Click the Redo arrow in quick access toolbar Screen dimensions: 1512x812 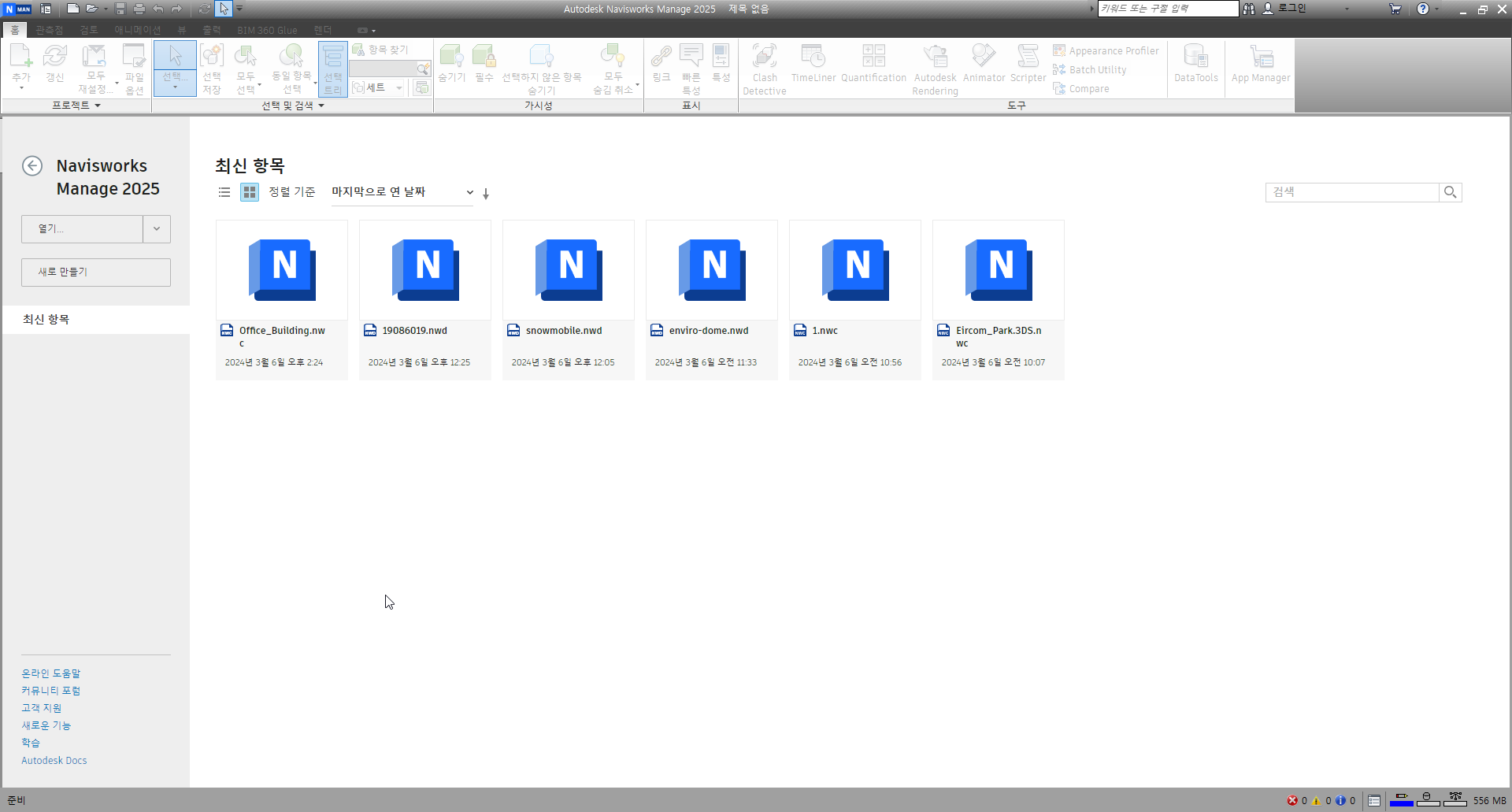(176, 9)
